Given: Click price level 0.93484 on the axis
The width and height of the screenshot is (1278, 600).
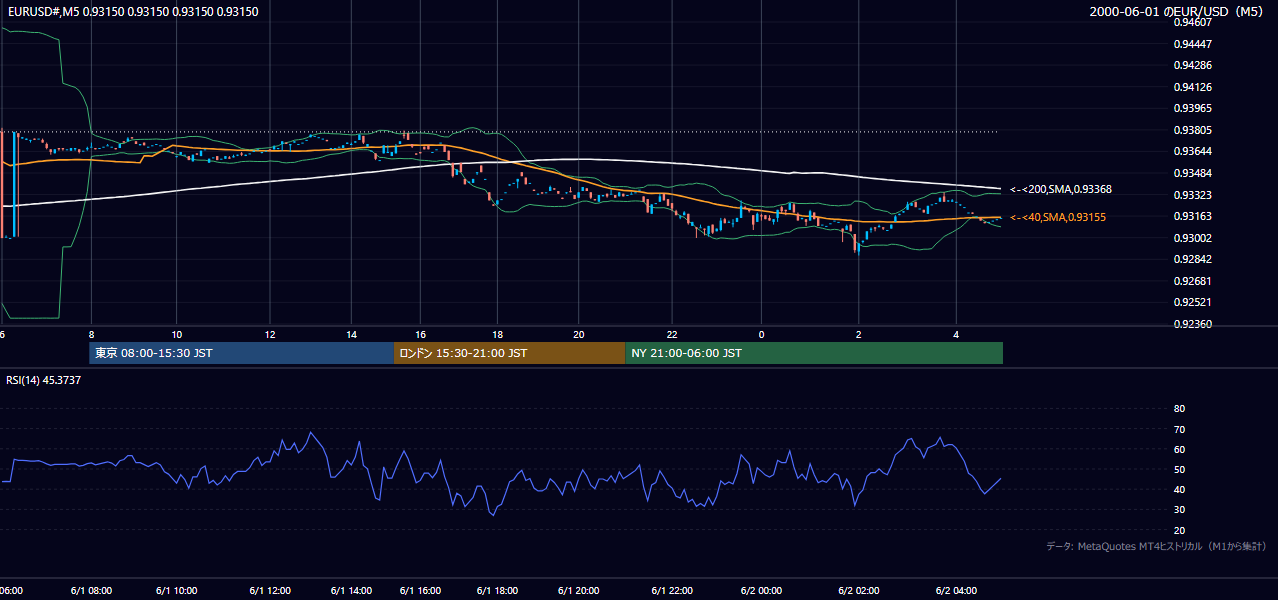Looking at the screenshot, I should pos(1192,173).
